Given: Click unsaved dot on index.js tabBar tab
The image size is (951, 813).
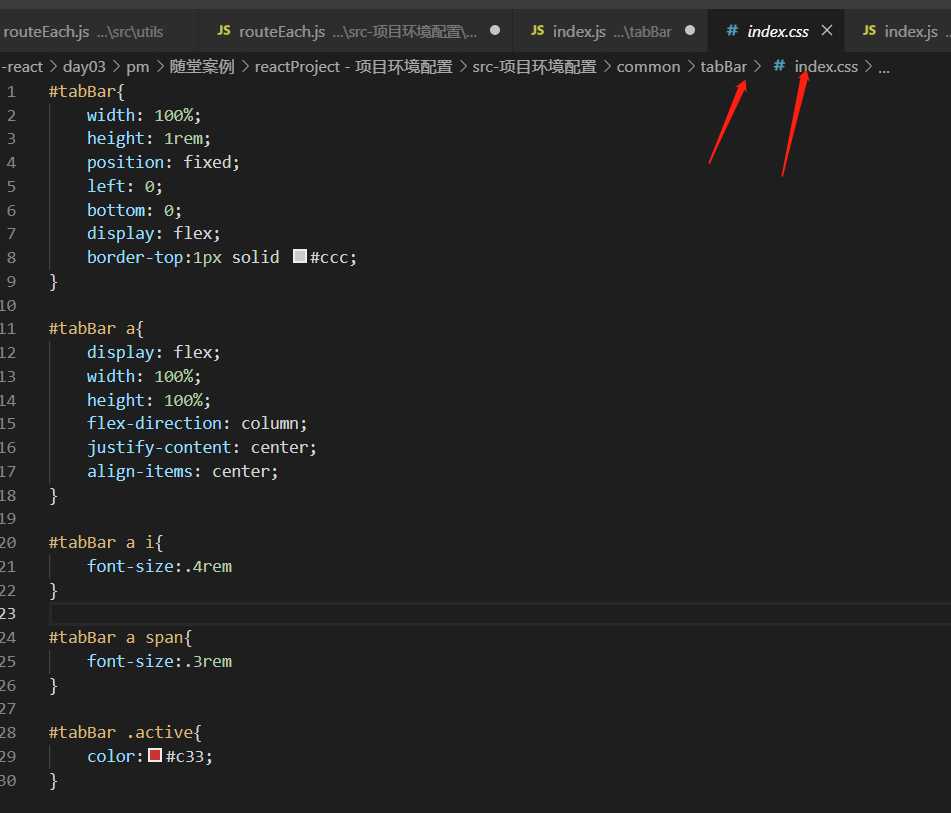Looking at the screenshot, I should (690, 30).
